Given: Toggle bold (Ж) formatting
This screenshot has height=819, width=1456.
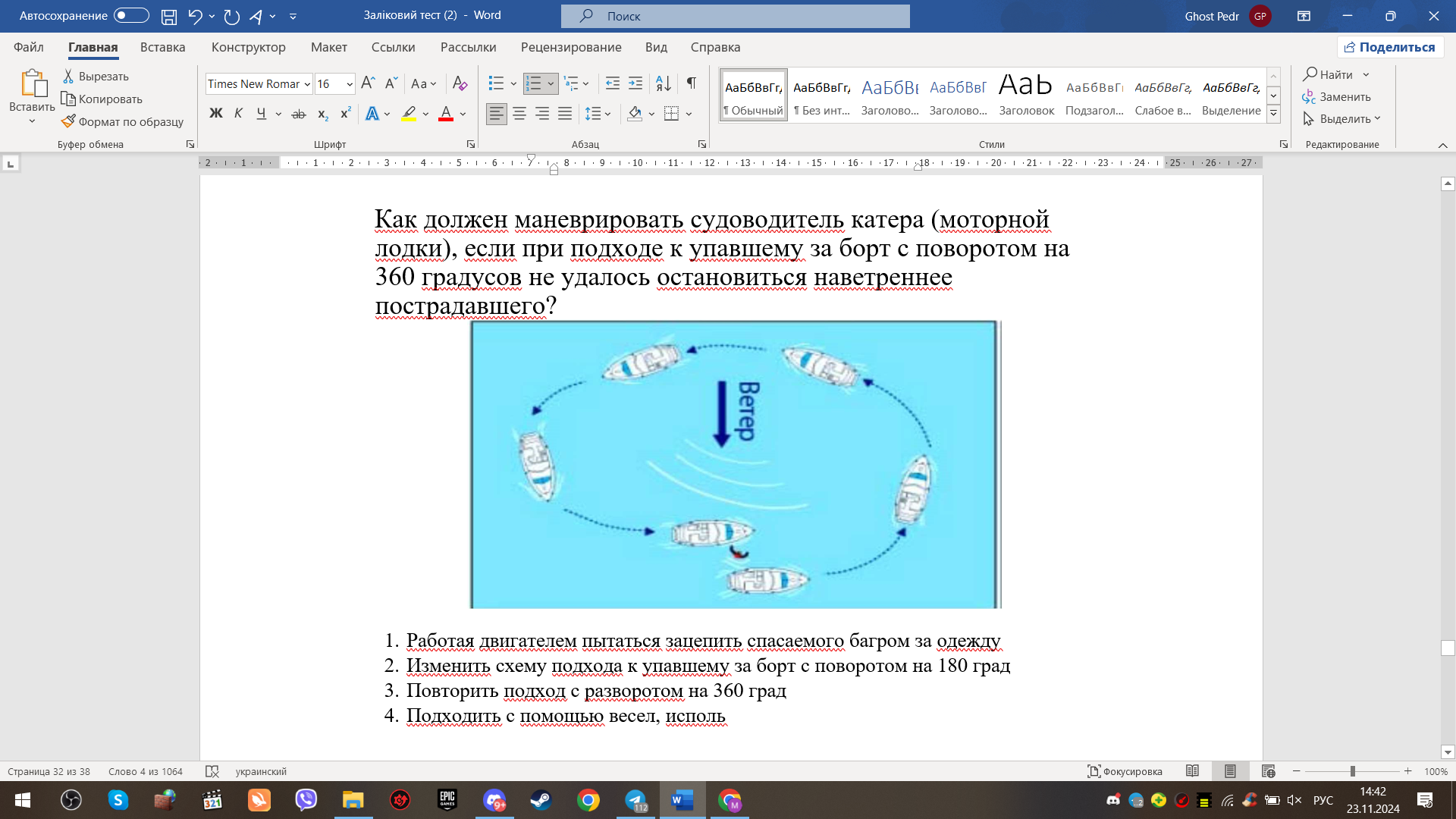Looking at the screenshot, I should [x=216, y=114].
